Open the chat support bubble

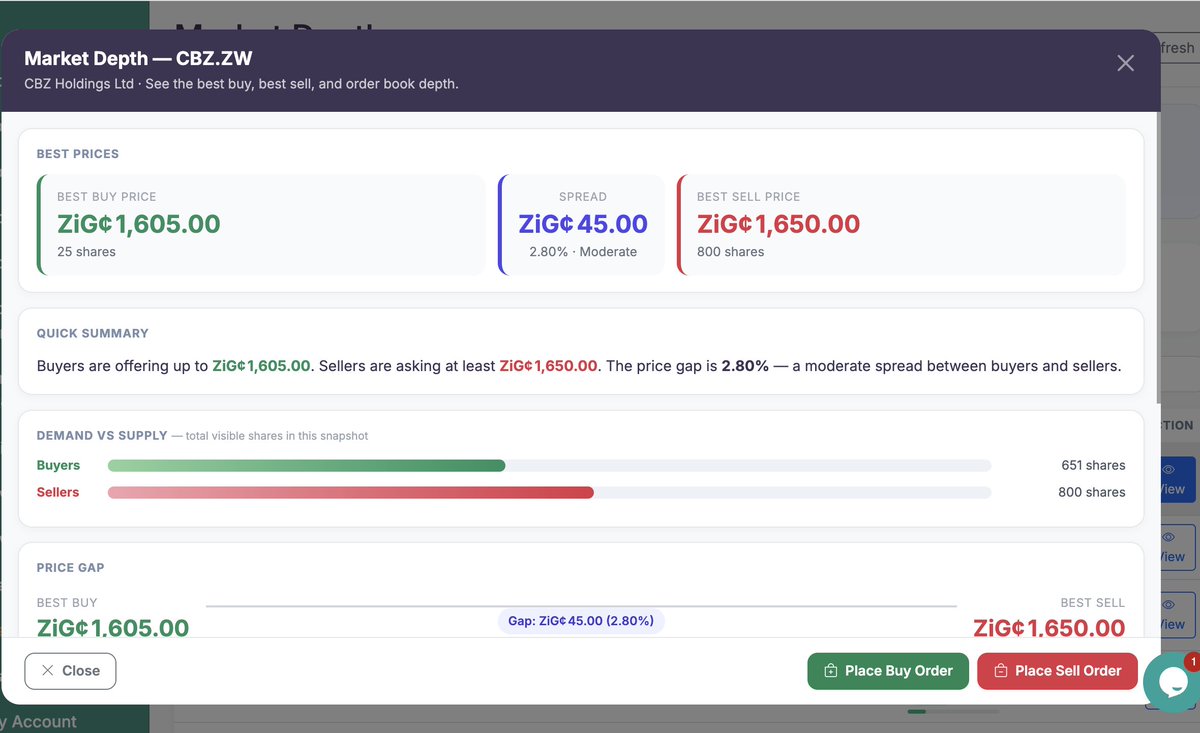click(1171, 683)
